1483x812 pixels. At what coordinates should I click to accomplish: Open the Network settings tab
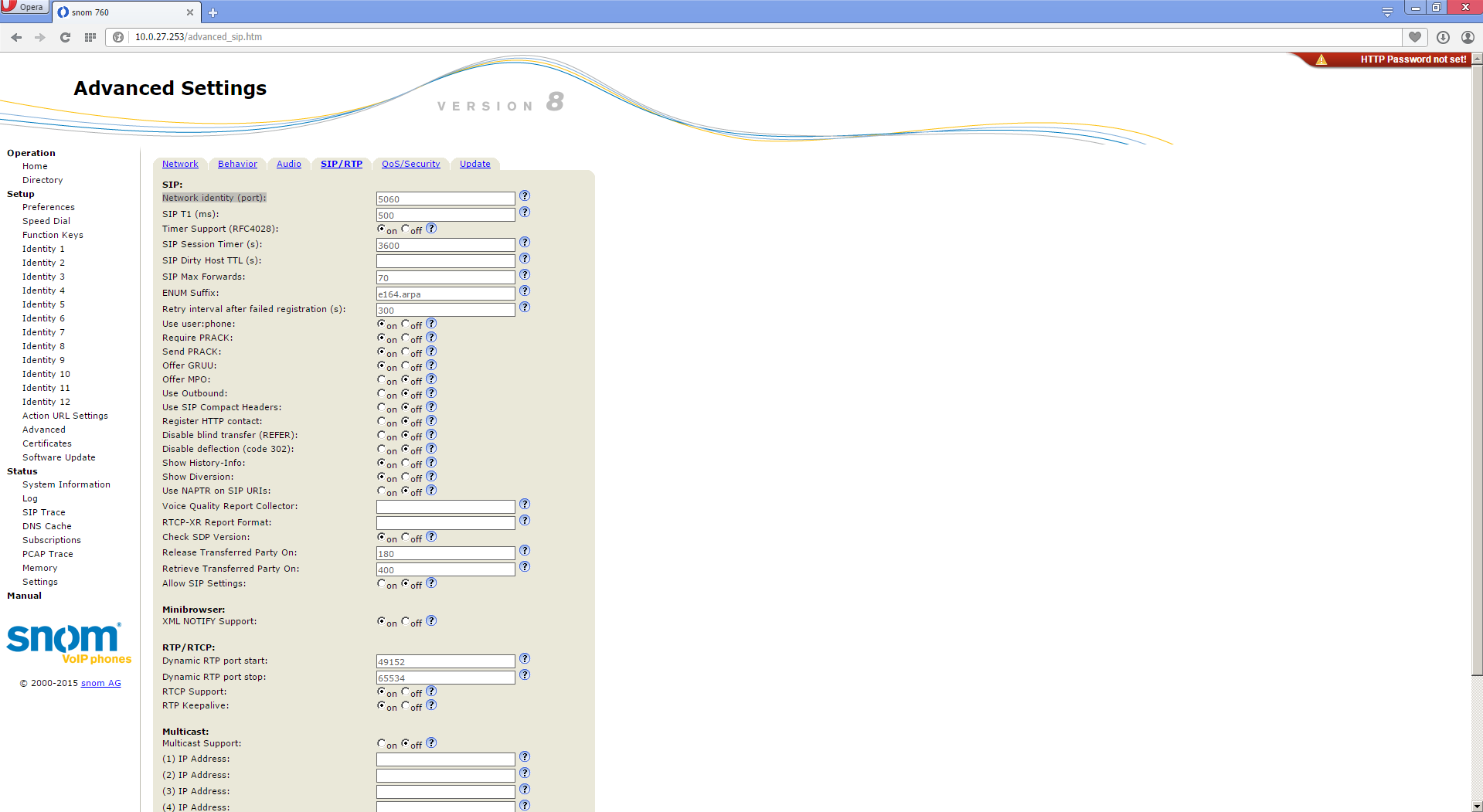tap(180, 164)
